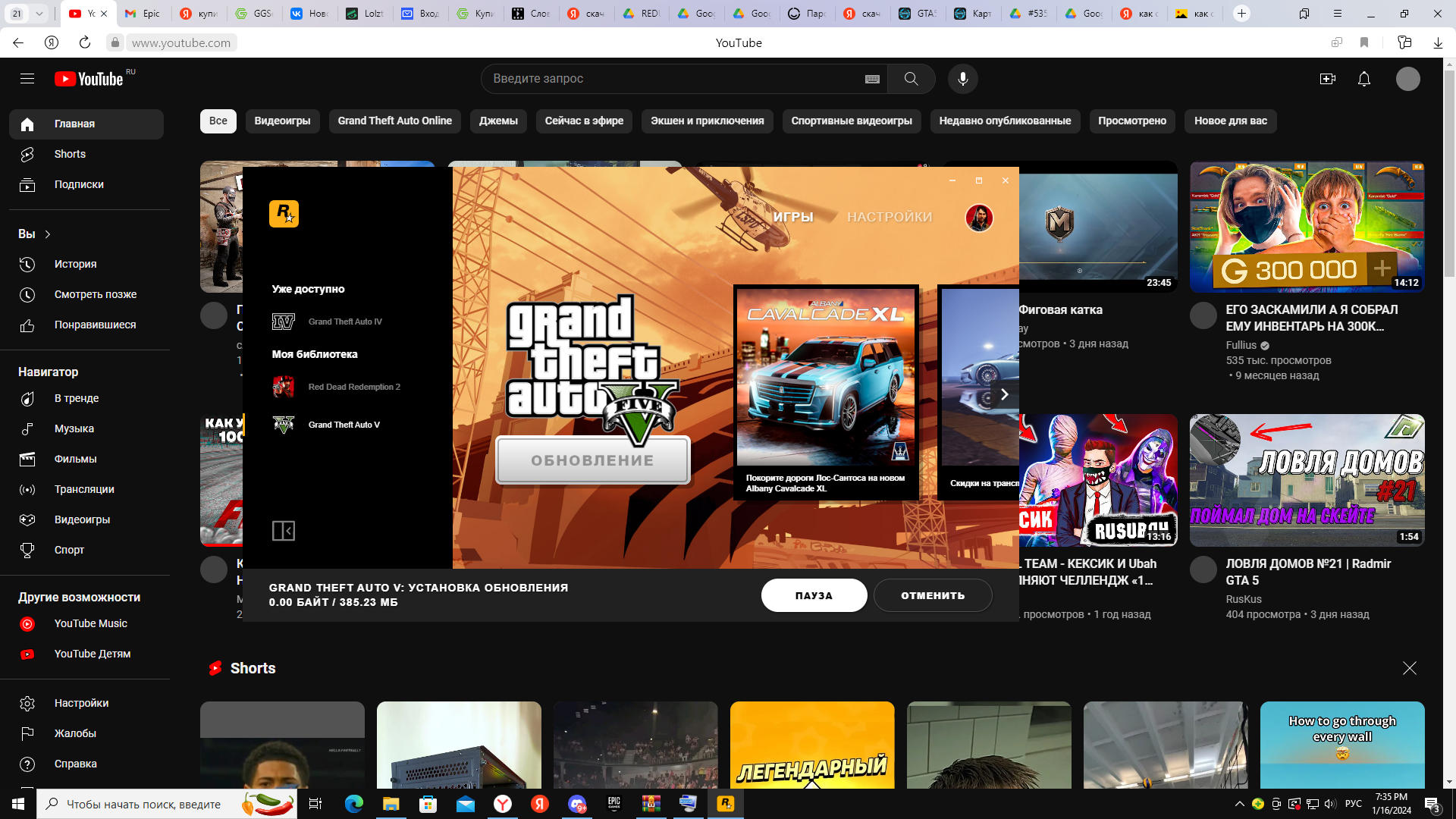Open the YouTube account avatar

(1407, 79)
